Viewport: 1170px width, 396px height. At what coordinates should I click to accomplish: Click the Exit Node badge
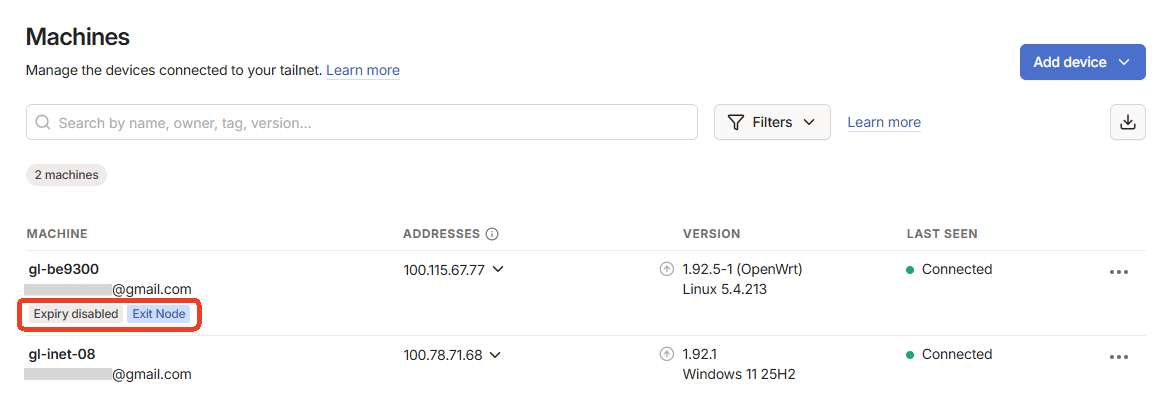(x=158, y=314)
